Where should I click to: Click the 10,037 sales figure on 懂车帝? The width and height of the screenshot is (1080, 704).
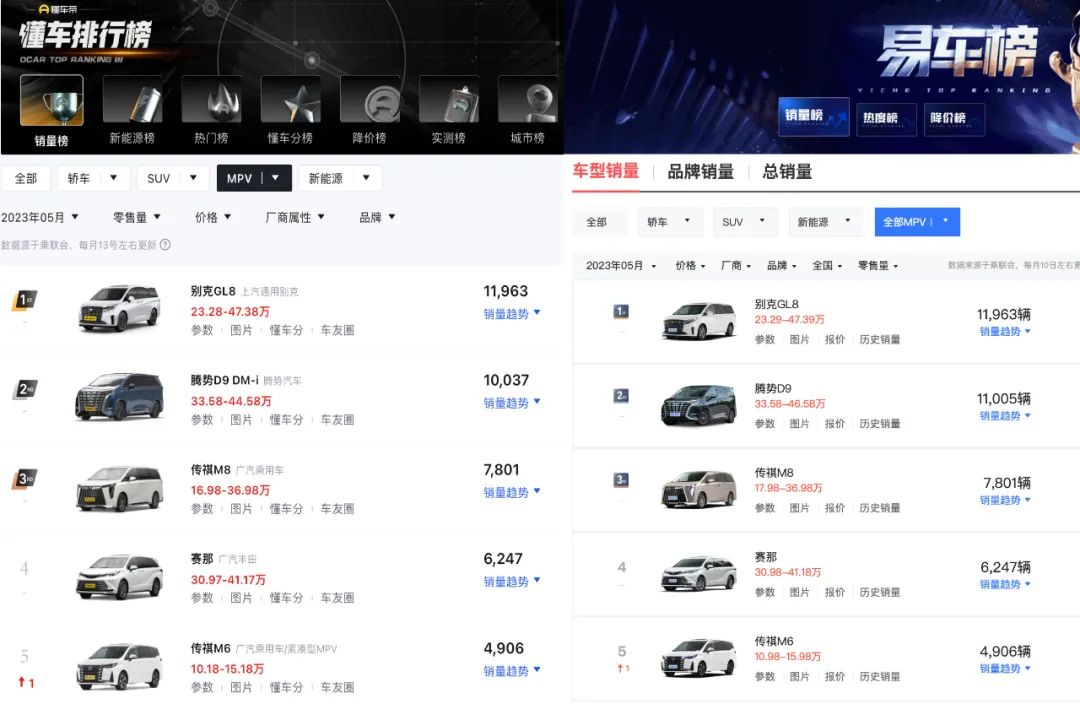(x=506, y=380)
